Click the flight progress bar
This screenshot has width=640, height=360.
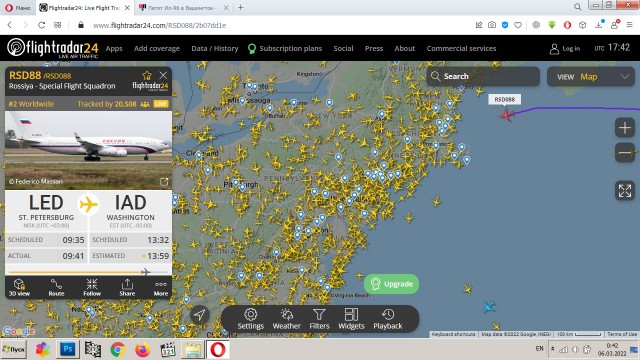pyautogui.click(x=88, y=272)
